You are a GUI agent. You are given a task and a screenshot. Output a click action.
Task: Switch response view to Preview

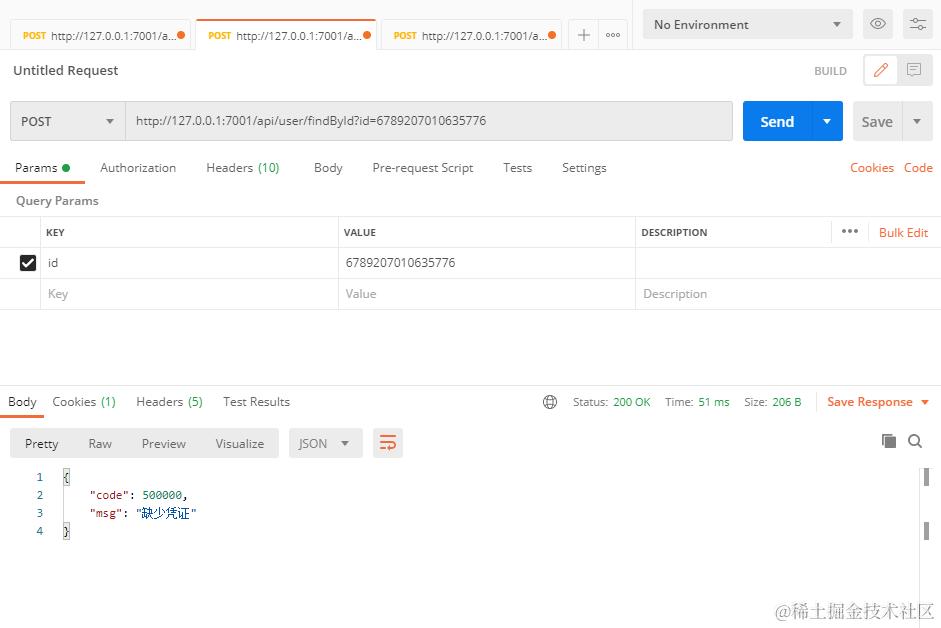(x=163, y=443)
